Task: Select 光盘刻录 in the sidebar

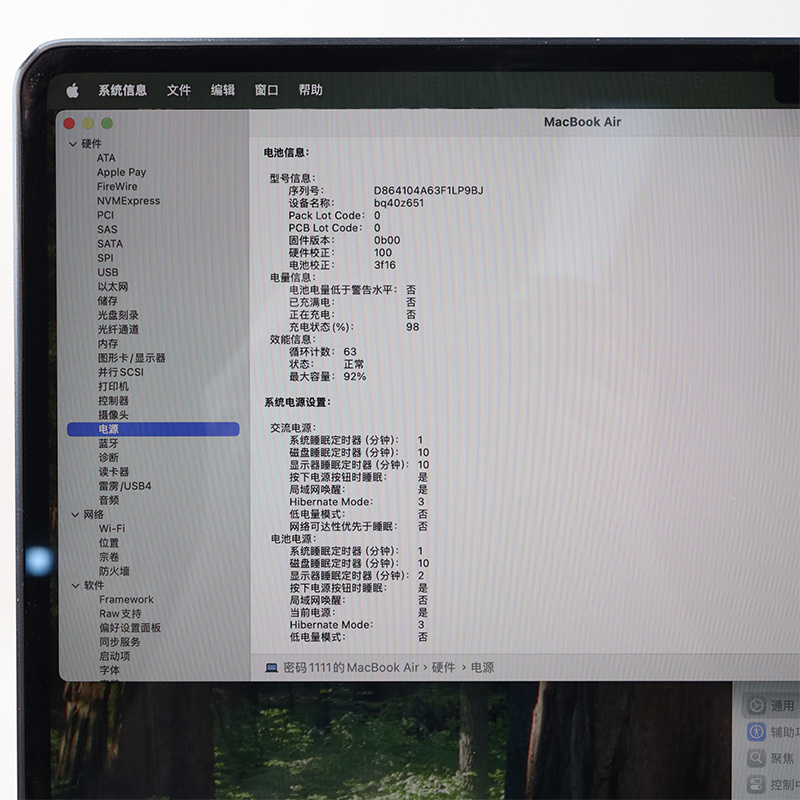Action: [118, 315]
